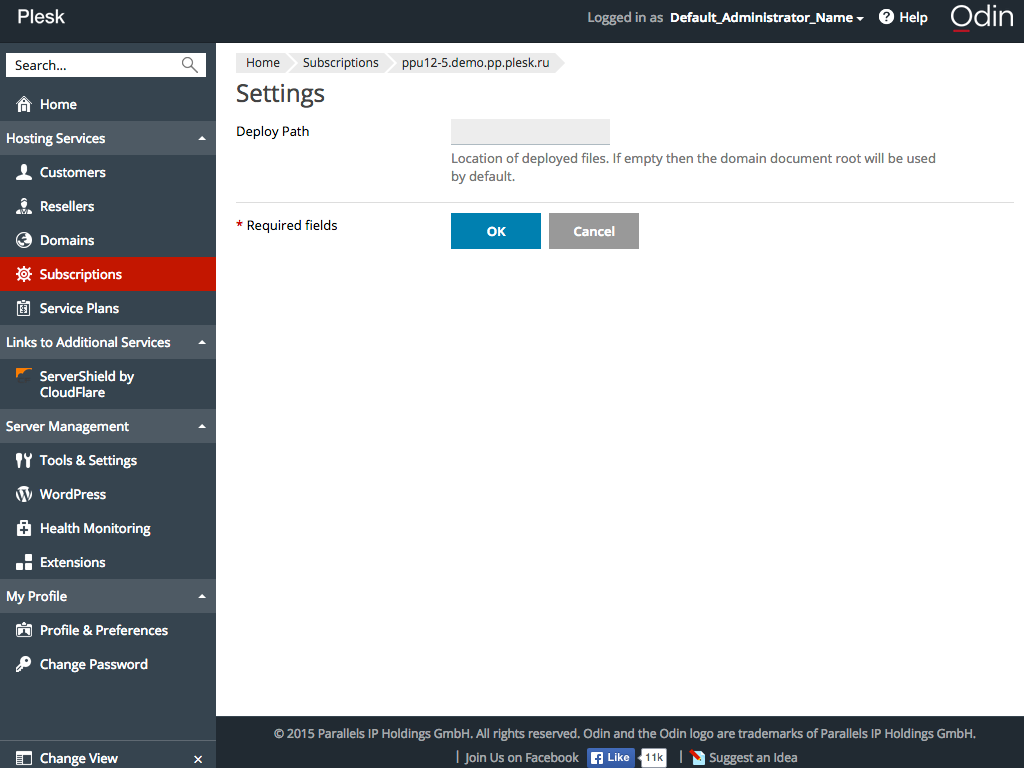1024x768 pixels.
Task: Click the Resellers icon in sidebar
Action: pyautogui.click(x=24, y=206)
